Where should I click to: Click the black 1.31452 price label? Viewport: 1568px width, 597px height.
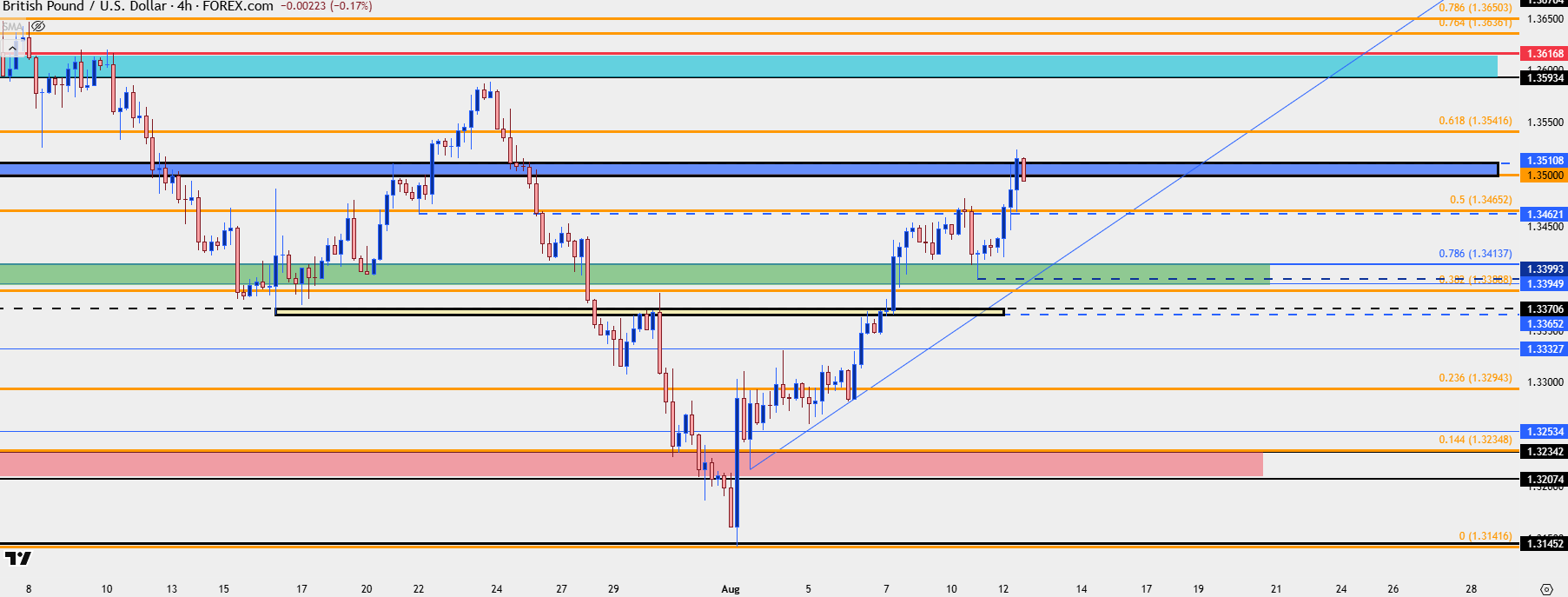(1545, 544)
